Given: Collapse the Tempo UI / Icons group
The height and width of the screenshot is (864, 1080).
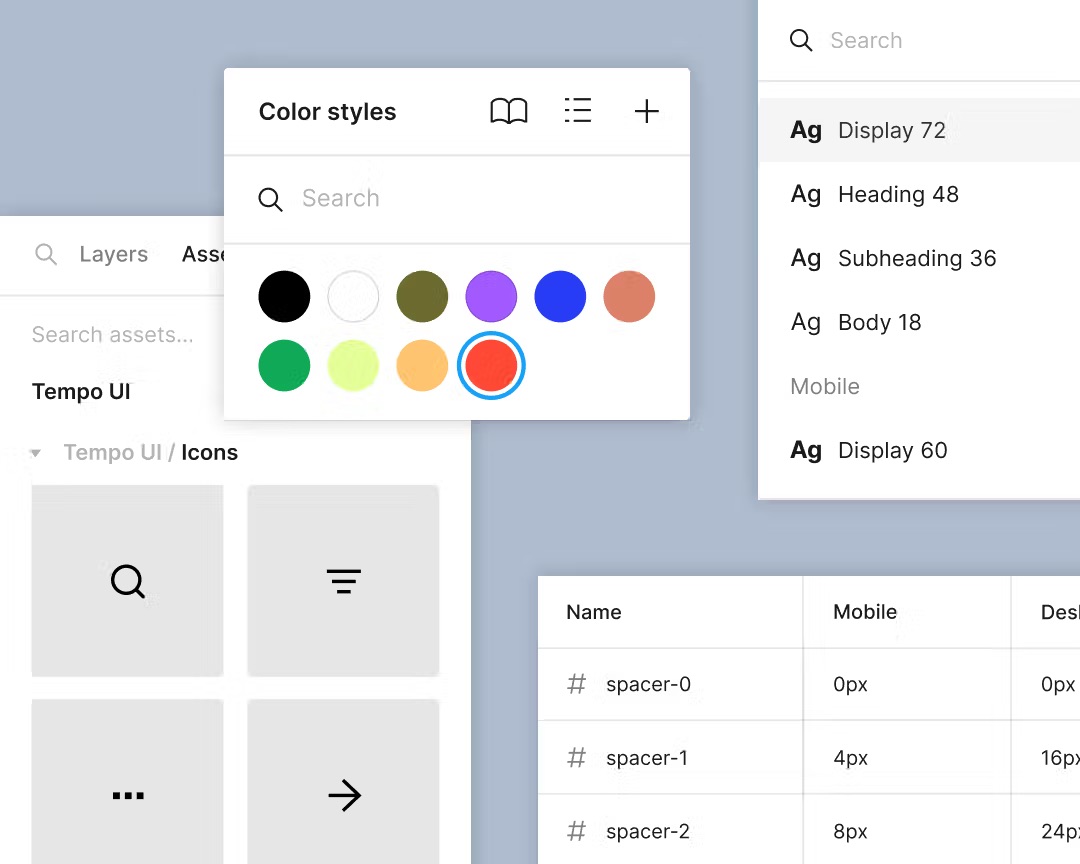Looking at the screenshot, I should (x=35, y=452).
